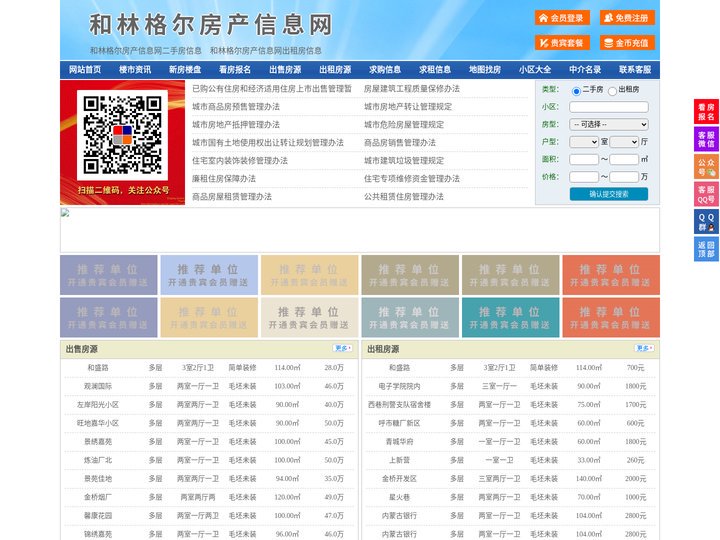Open the 公共租赁住房管理办法 article link

404,197
